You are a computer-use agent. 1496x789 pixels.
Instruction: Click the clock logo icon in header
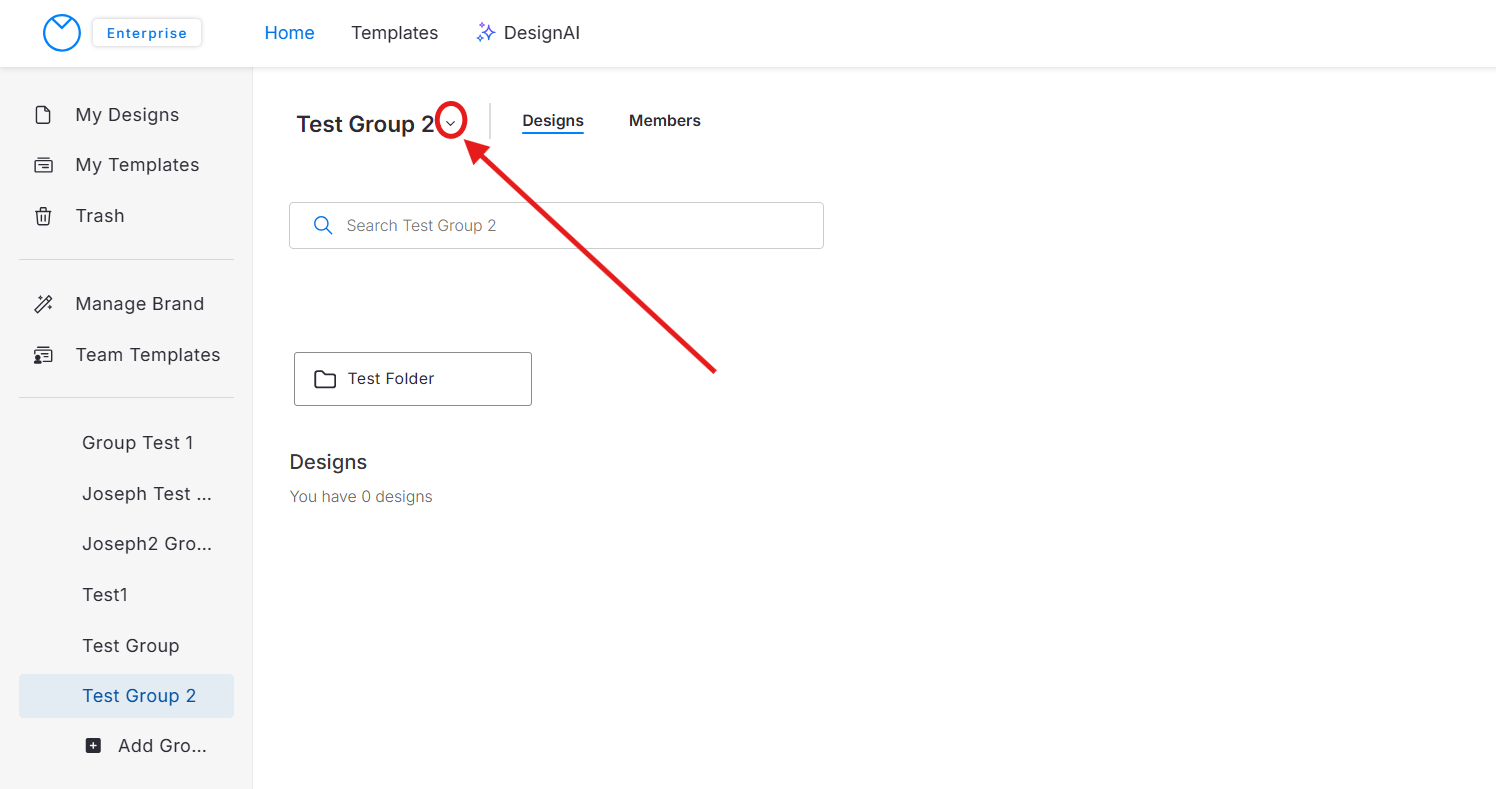pyautogui.click(x=61, y=33)
